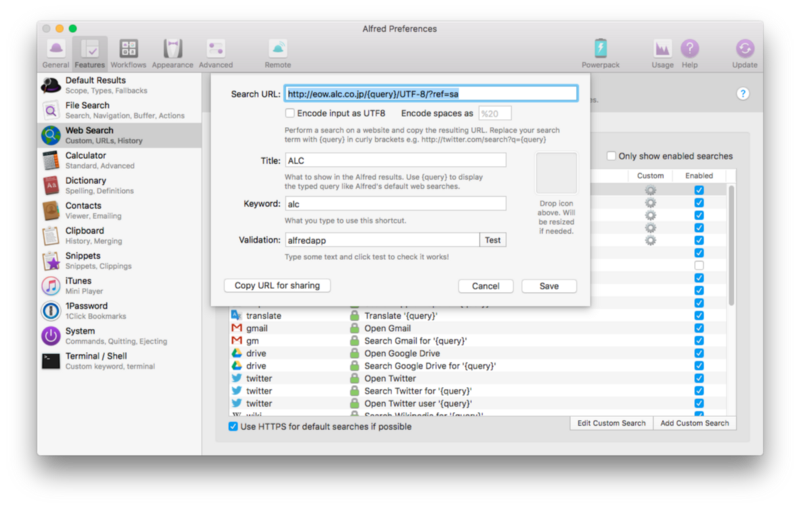Click the Validation field containing alfredapp
The image size is (800, 508).
(x=382, y=240)
